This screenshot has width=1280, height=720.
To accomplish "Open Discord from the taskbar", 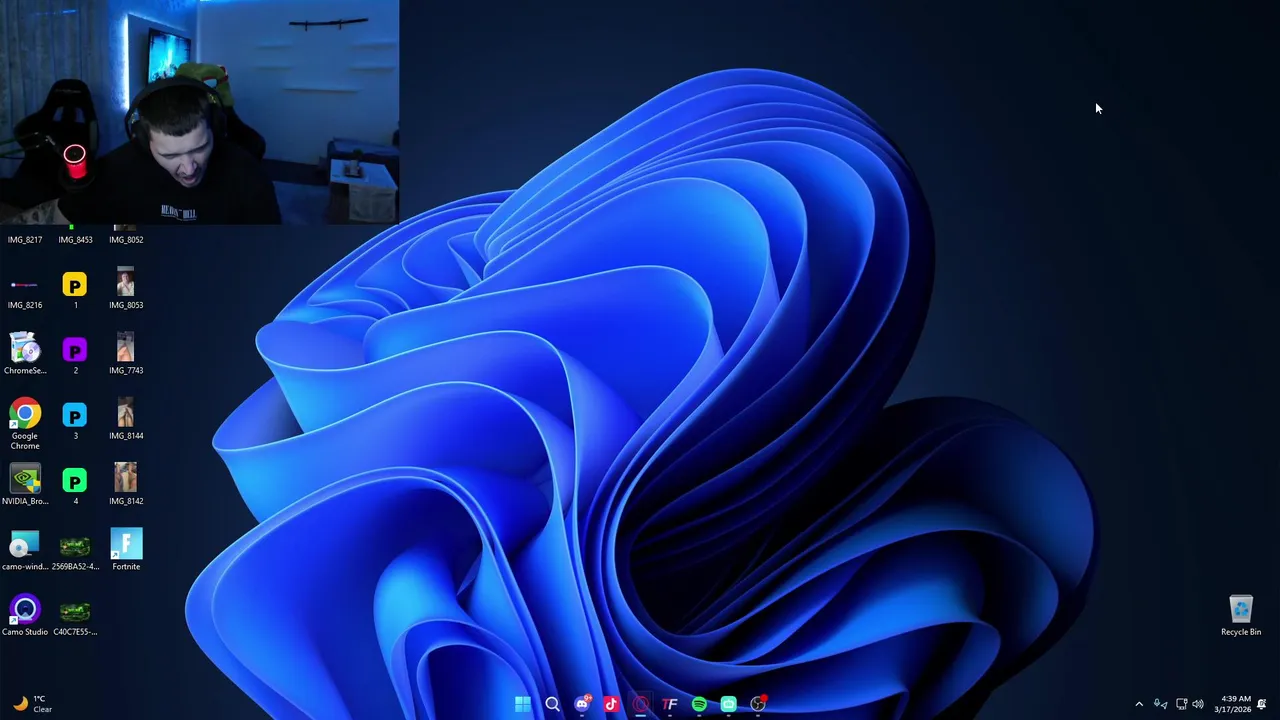I will [x=582, y=704].
